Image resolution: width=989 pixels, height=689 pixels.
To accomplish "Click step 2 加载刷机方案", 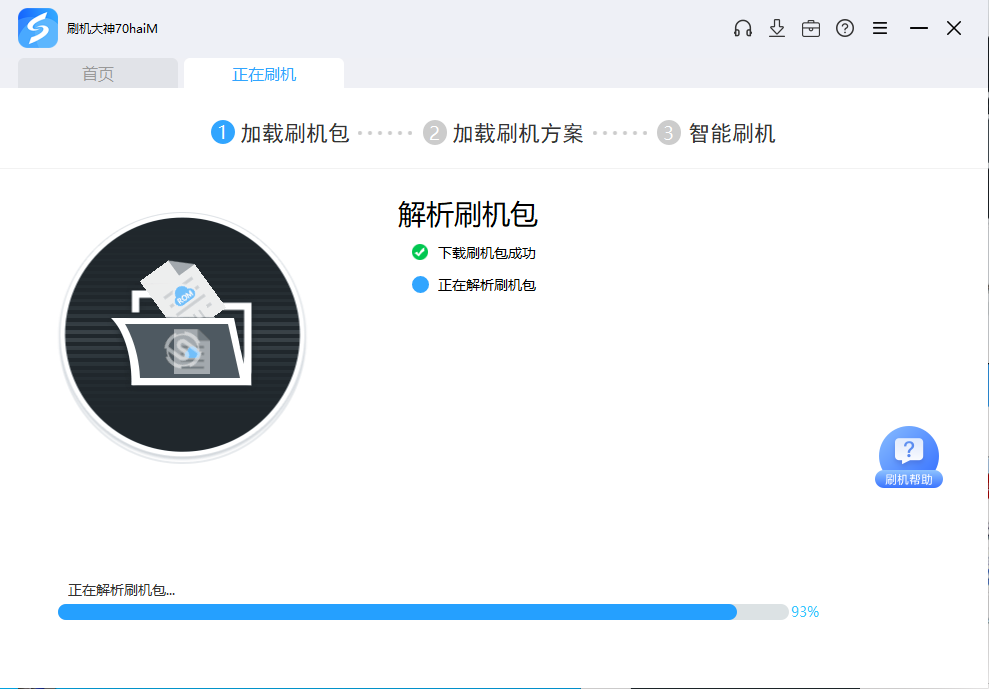I will tap(504, 133).
